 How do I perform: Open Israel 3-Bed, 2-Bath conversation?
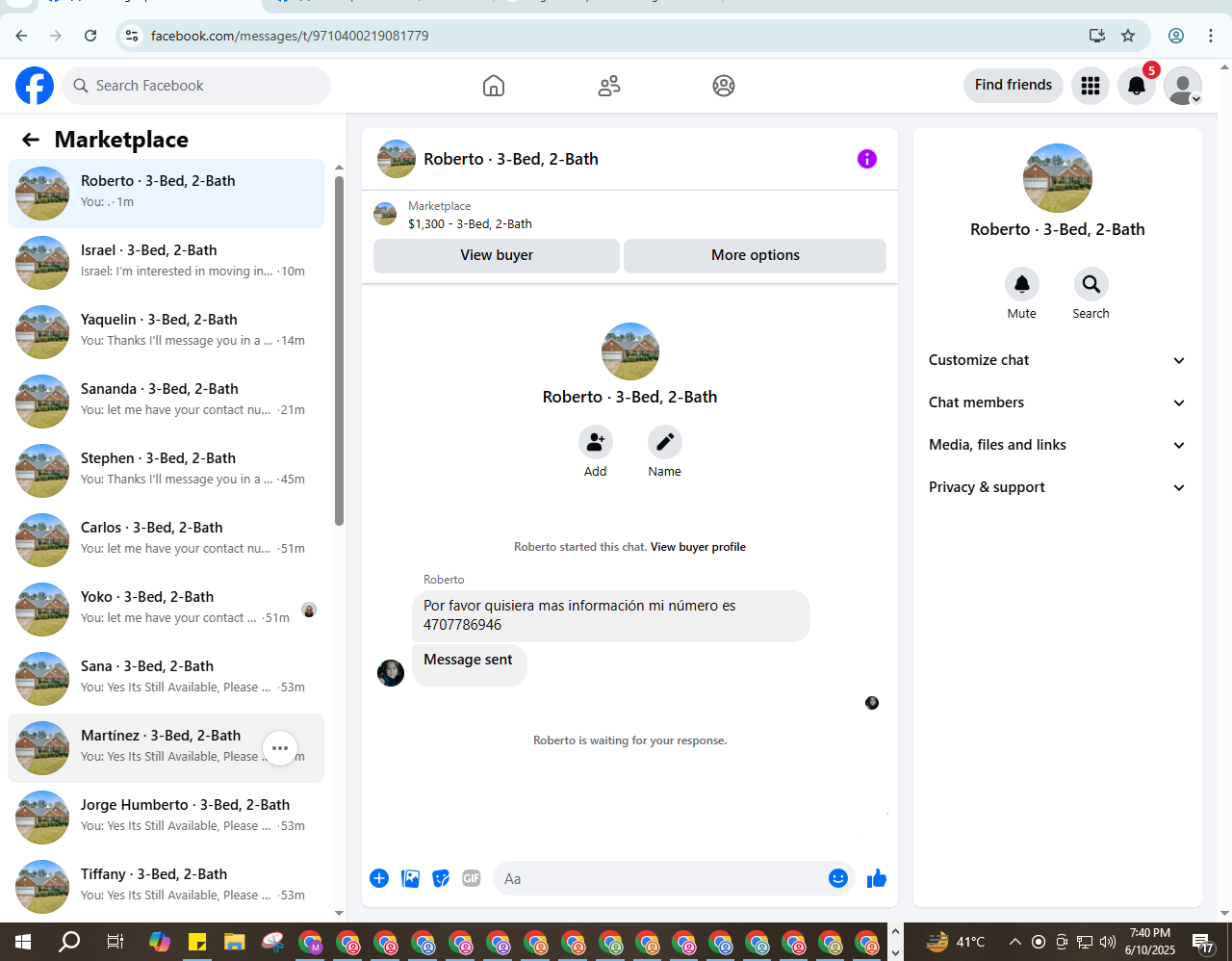(167, 263)
